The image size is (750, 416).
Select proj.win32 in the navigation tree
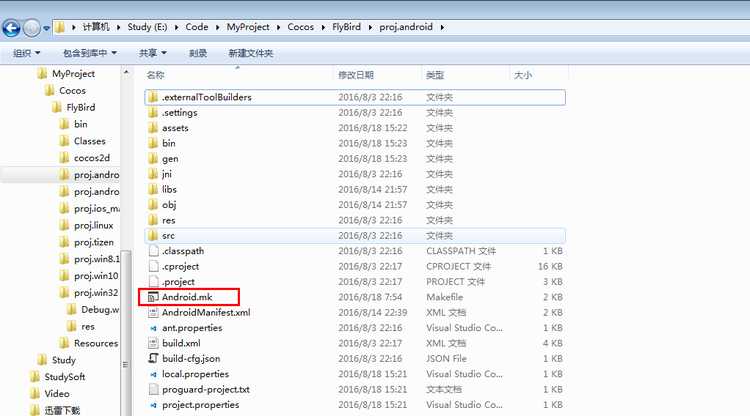tap(96, 292)
